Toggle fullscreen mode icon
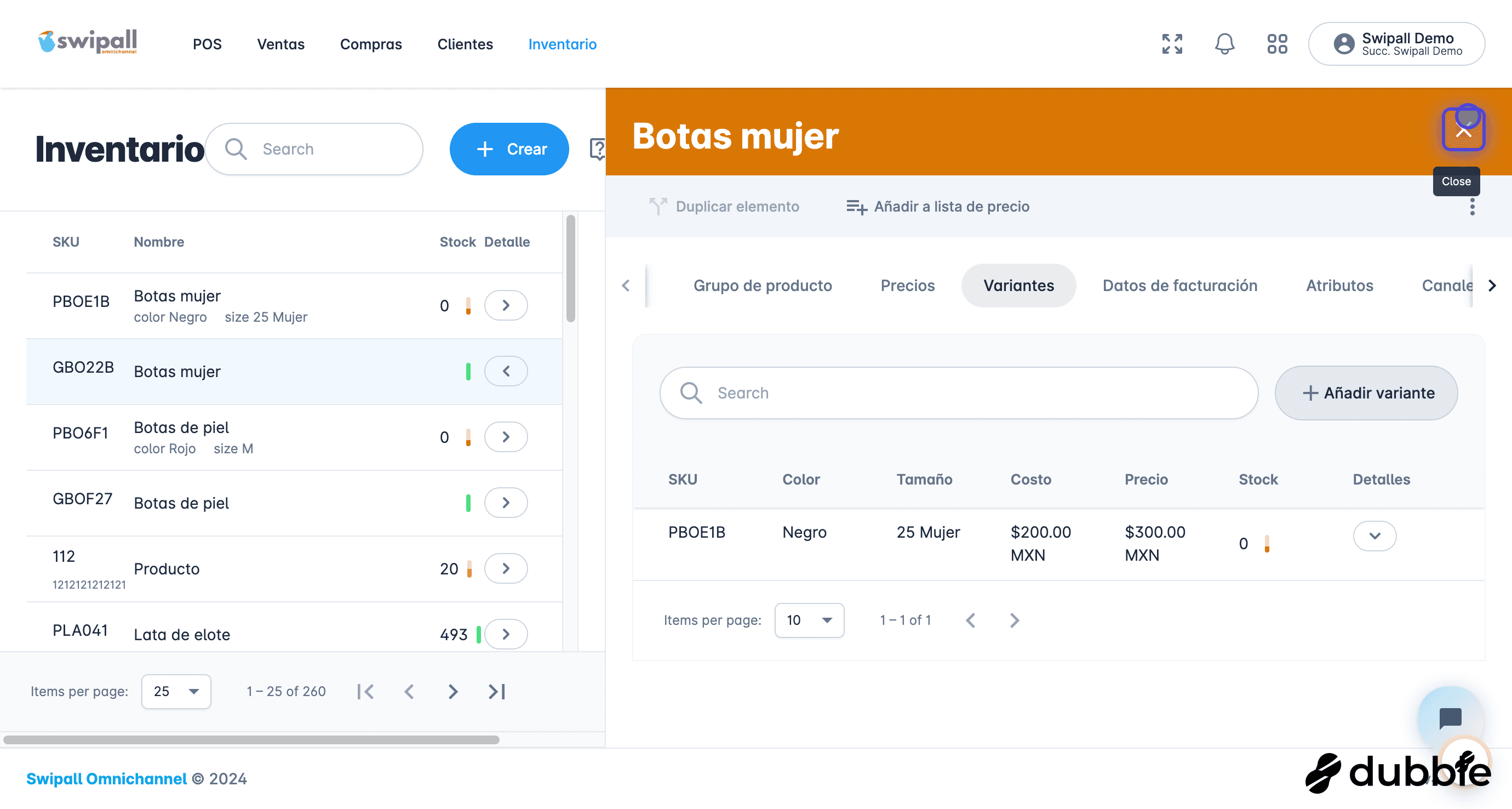Screen dimensions: 1512x809 (x=1172, y=44)
